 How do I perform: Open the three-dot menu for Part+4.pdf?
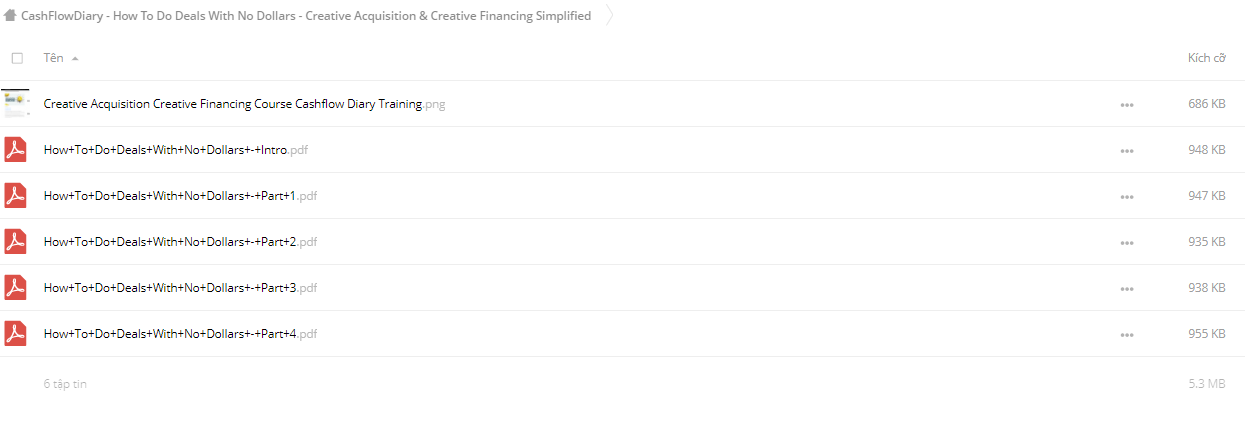(1127, 334)
